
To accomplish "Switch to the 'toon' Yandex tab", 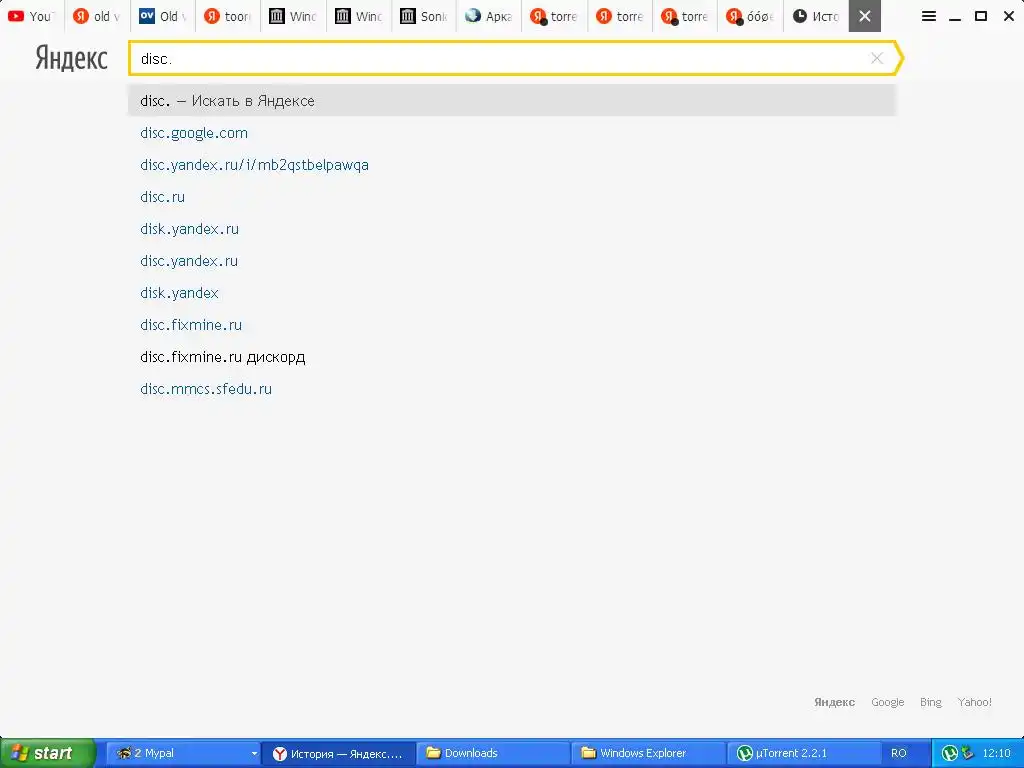I will coord(227,16).
